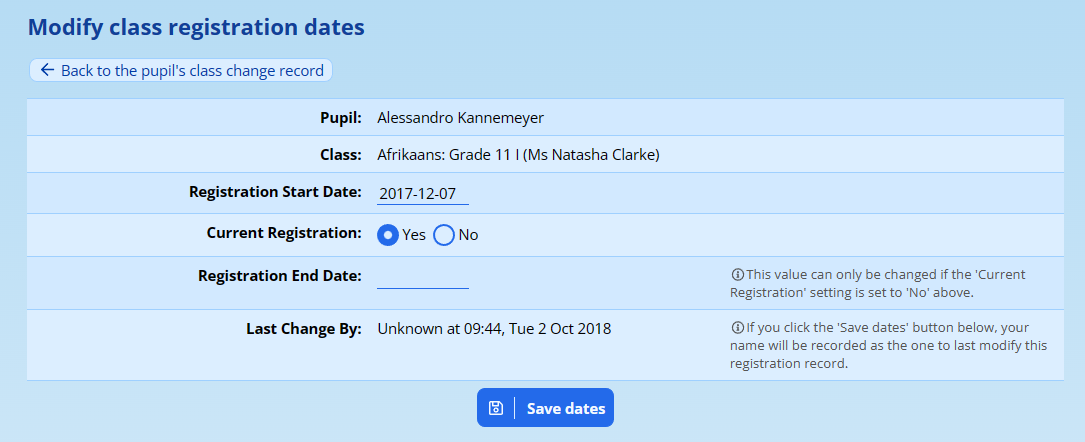Click the Registration Start Date field
Screen dimensions: 1085x442
pos(422,193)
